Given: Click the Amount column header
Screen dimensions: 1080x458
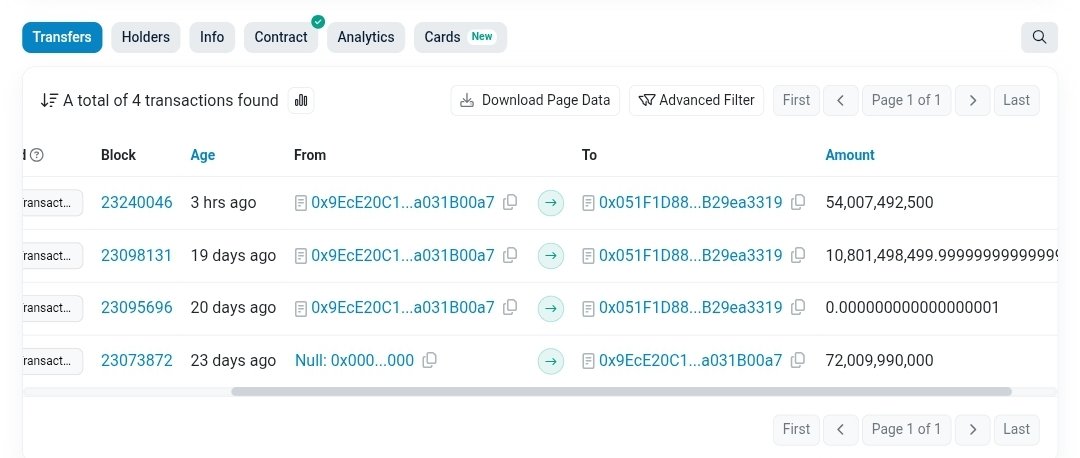Looking at the screenshot, I should point(850,155).
